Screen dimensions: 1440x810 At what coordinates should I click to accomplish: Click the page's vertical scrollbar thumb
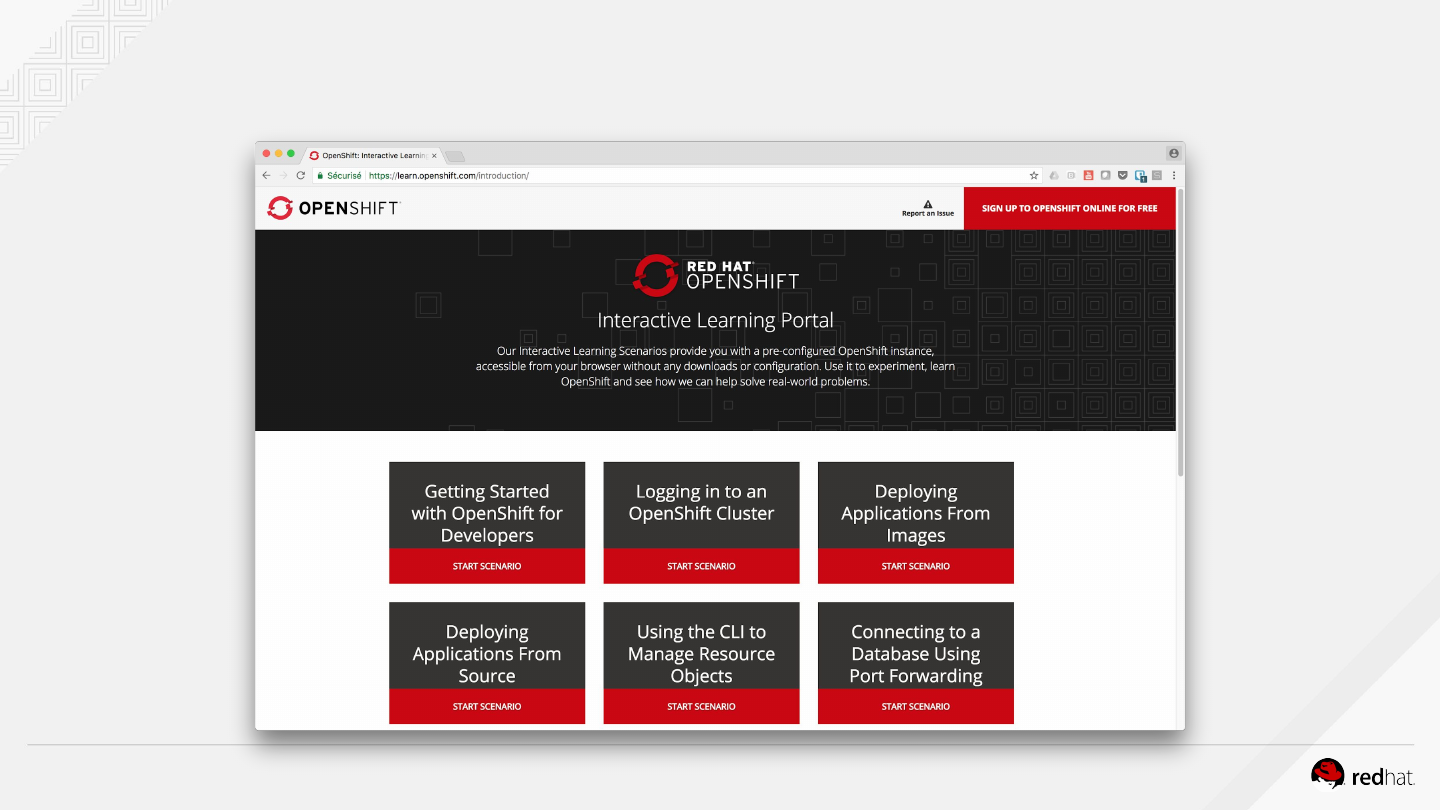1181,332
